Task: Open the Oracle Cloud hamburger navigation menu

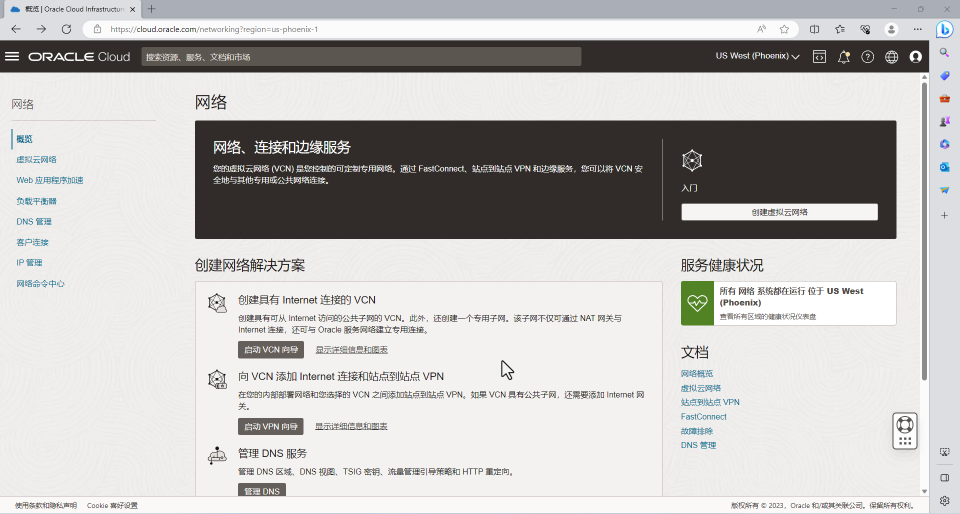Action: tap(12, 56)
